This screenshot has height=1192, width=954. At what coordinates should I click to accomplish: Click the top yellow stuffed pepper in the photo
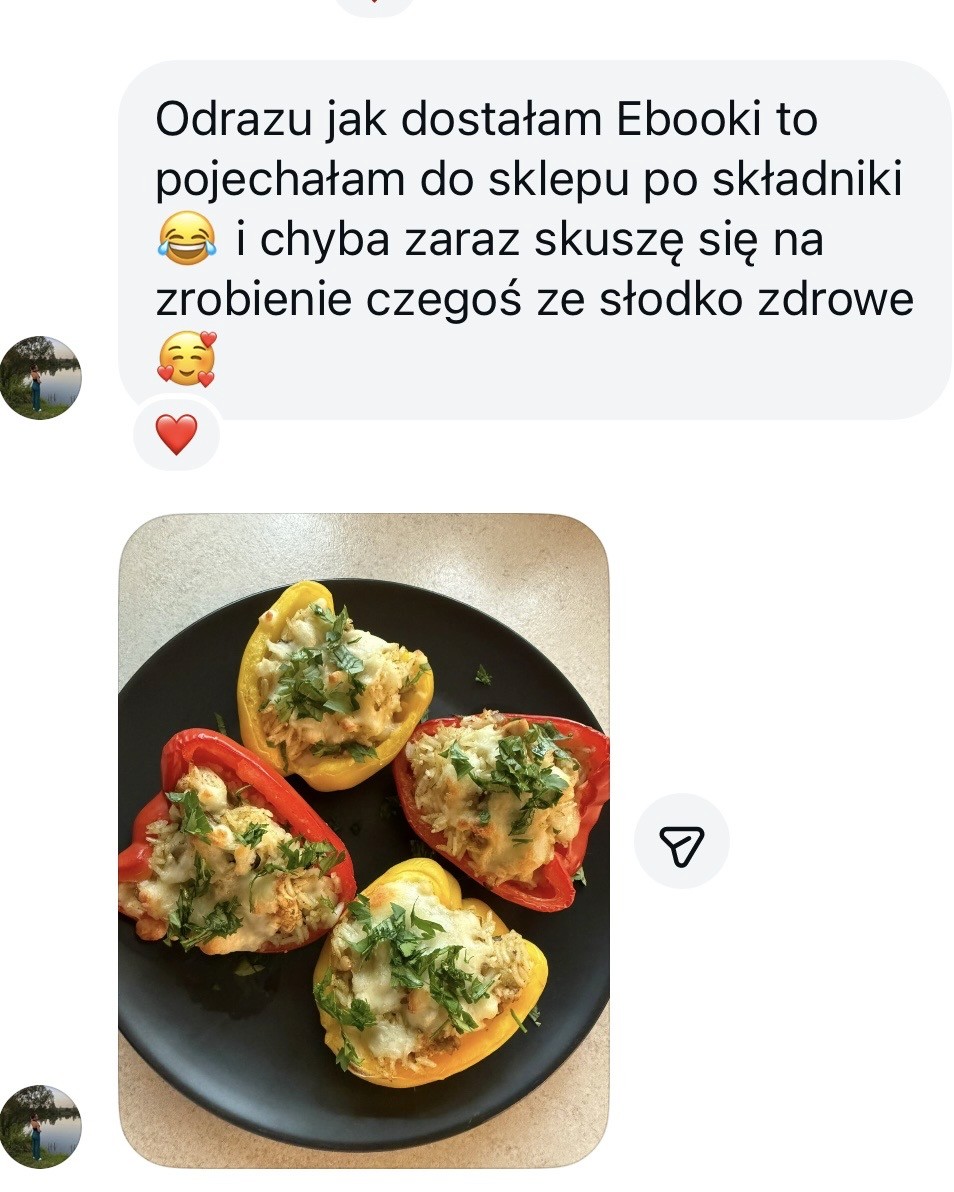pos(335,686)
